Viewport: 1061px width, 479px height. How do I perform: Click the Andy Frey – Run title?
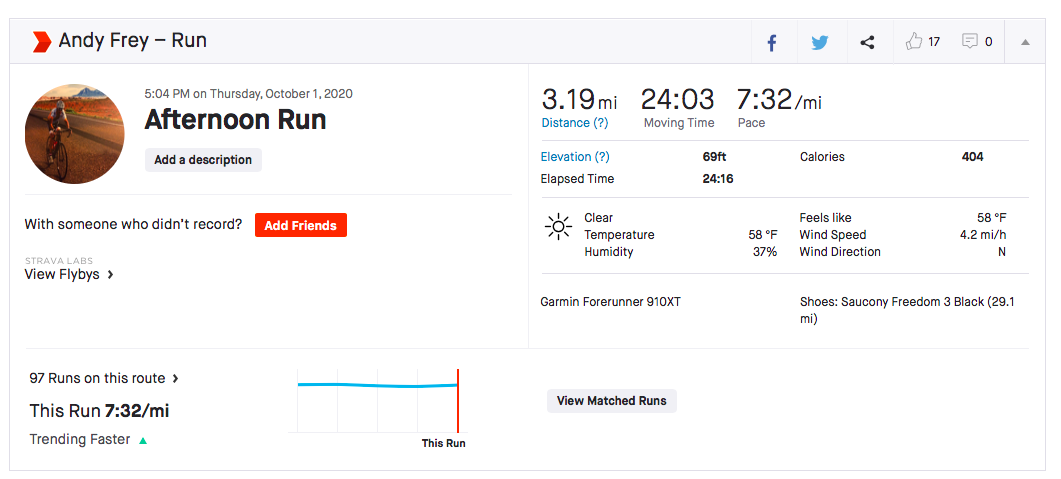pos(132,41)
